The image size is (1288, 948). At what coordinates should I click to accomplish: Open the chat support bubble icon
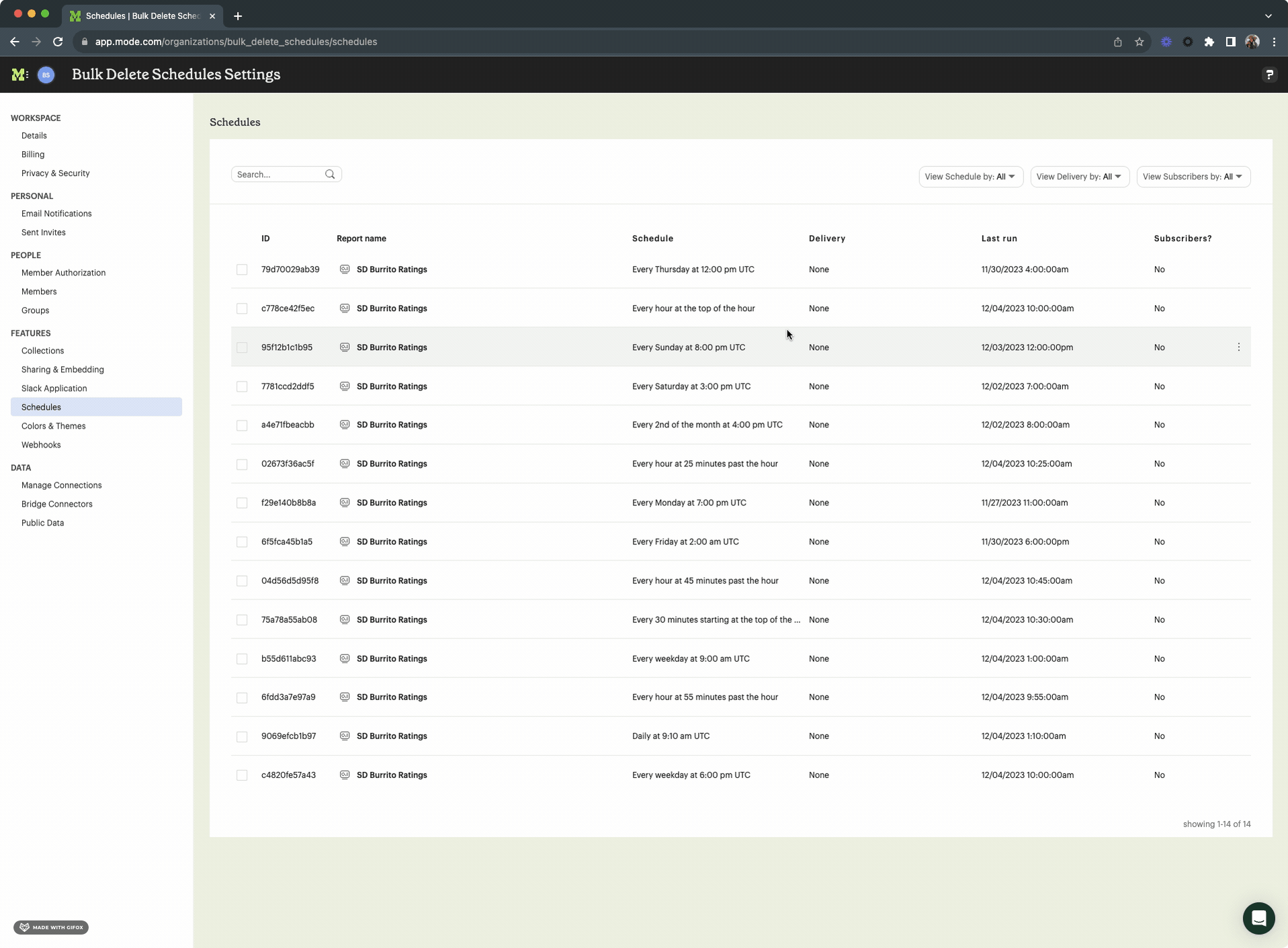(1258, 918)
